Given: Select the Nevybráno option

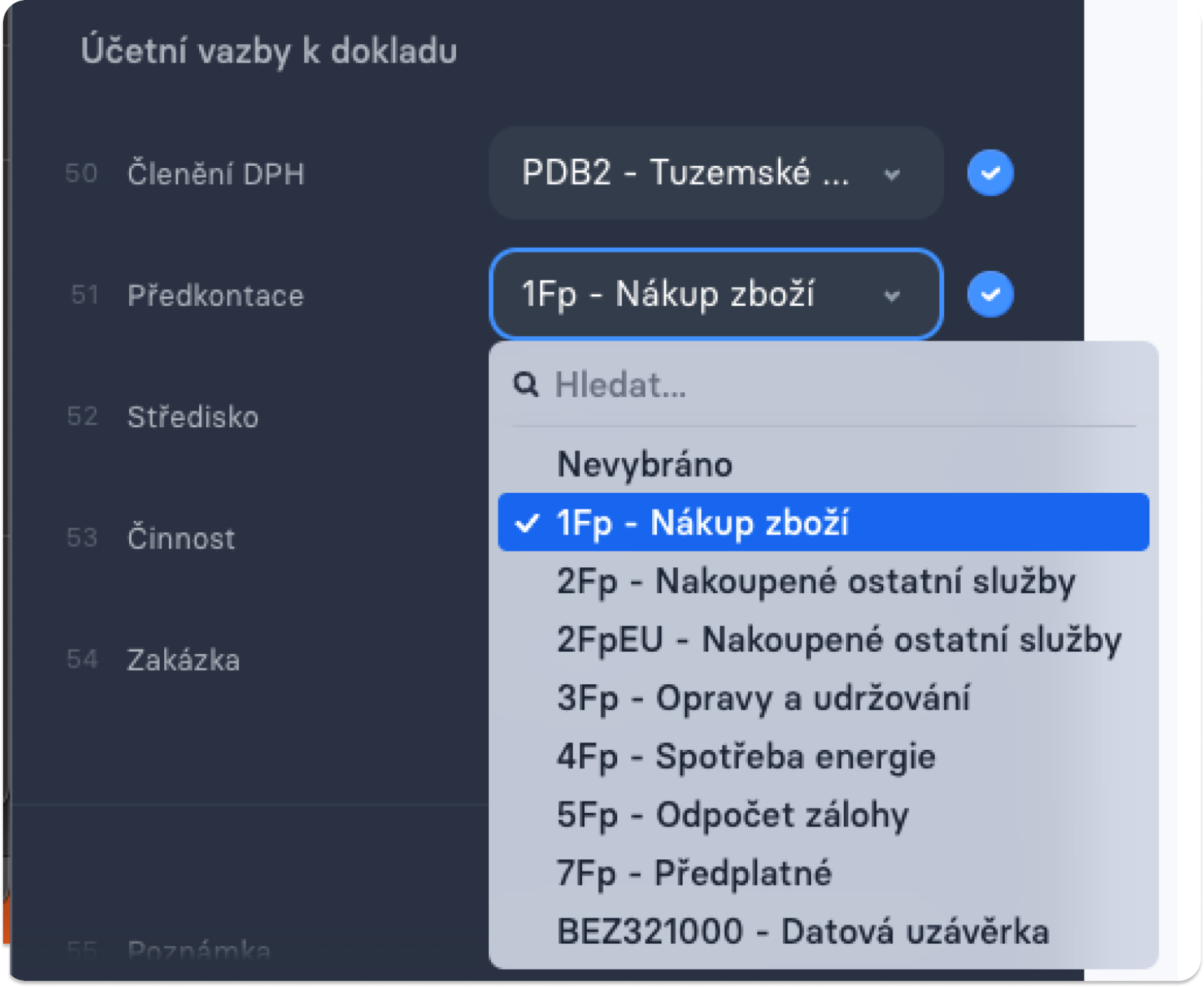Looking at the screenshot, I should [824, 464].
